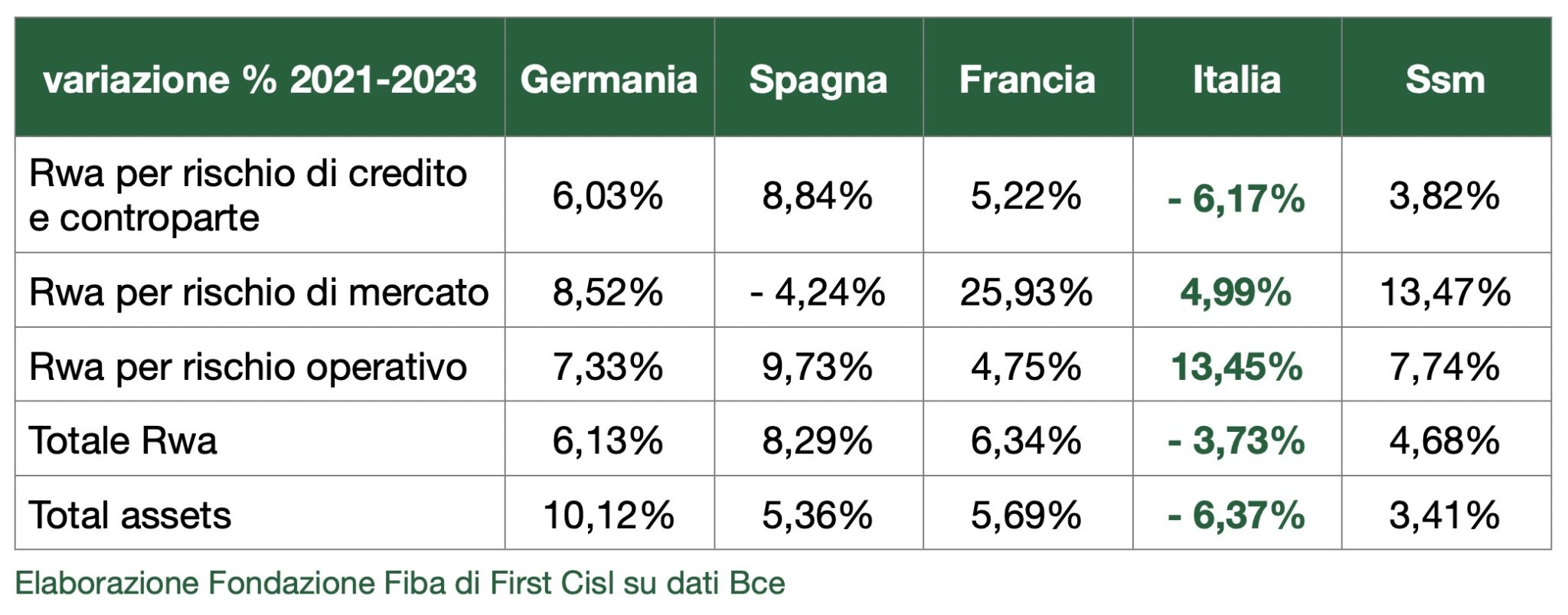Click the Francia column header

tap(1027, 80)
